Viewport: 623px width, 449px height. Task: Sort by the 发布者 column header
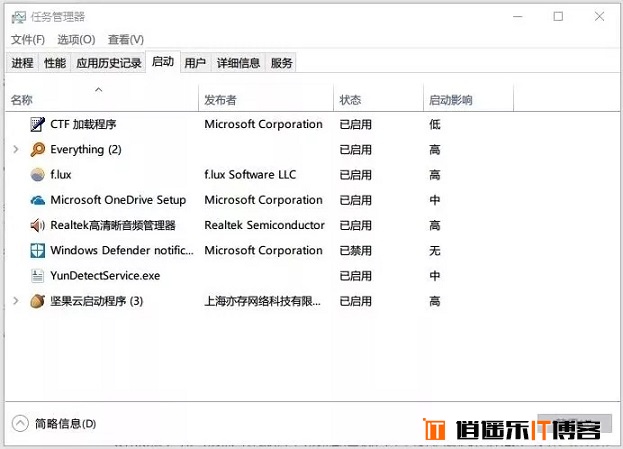266,99
